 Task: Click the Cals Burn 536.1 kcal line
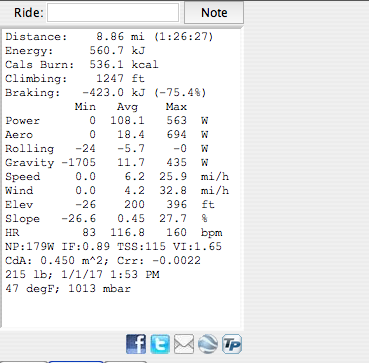[82, 64]
